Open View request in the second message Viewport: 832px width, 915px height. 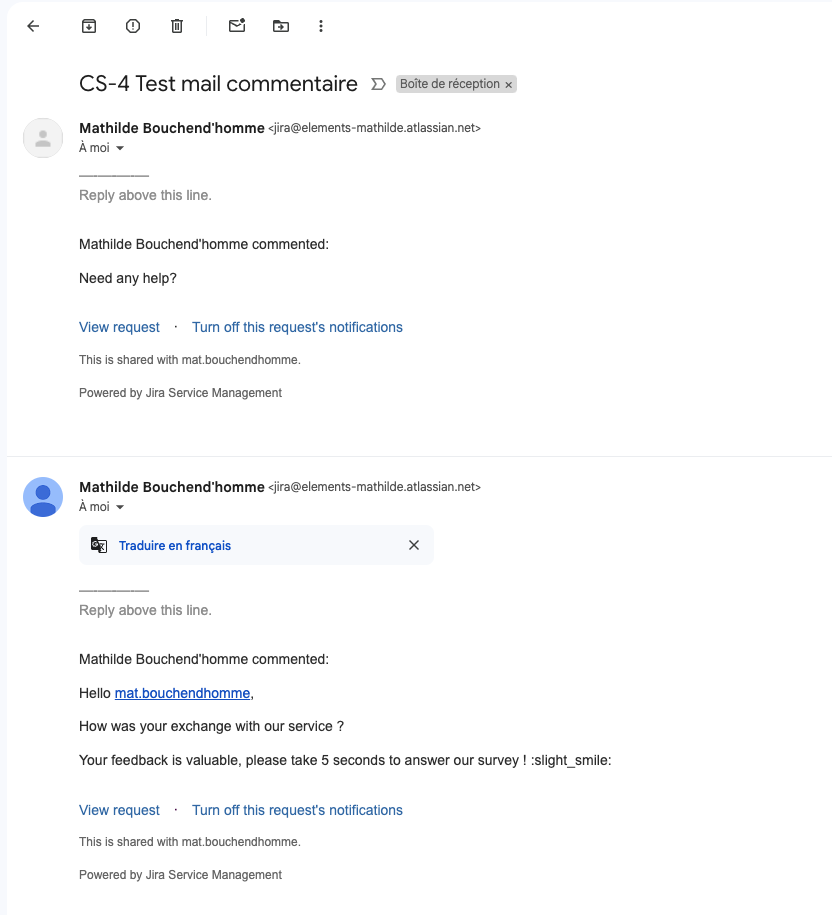(119, 810)
